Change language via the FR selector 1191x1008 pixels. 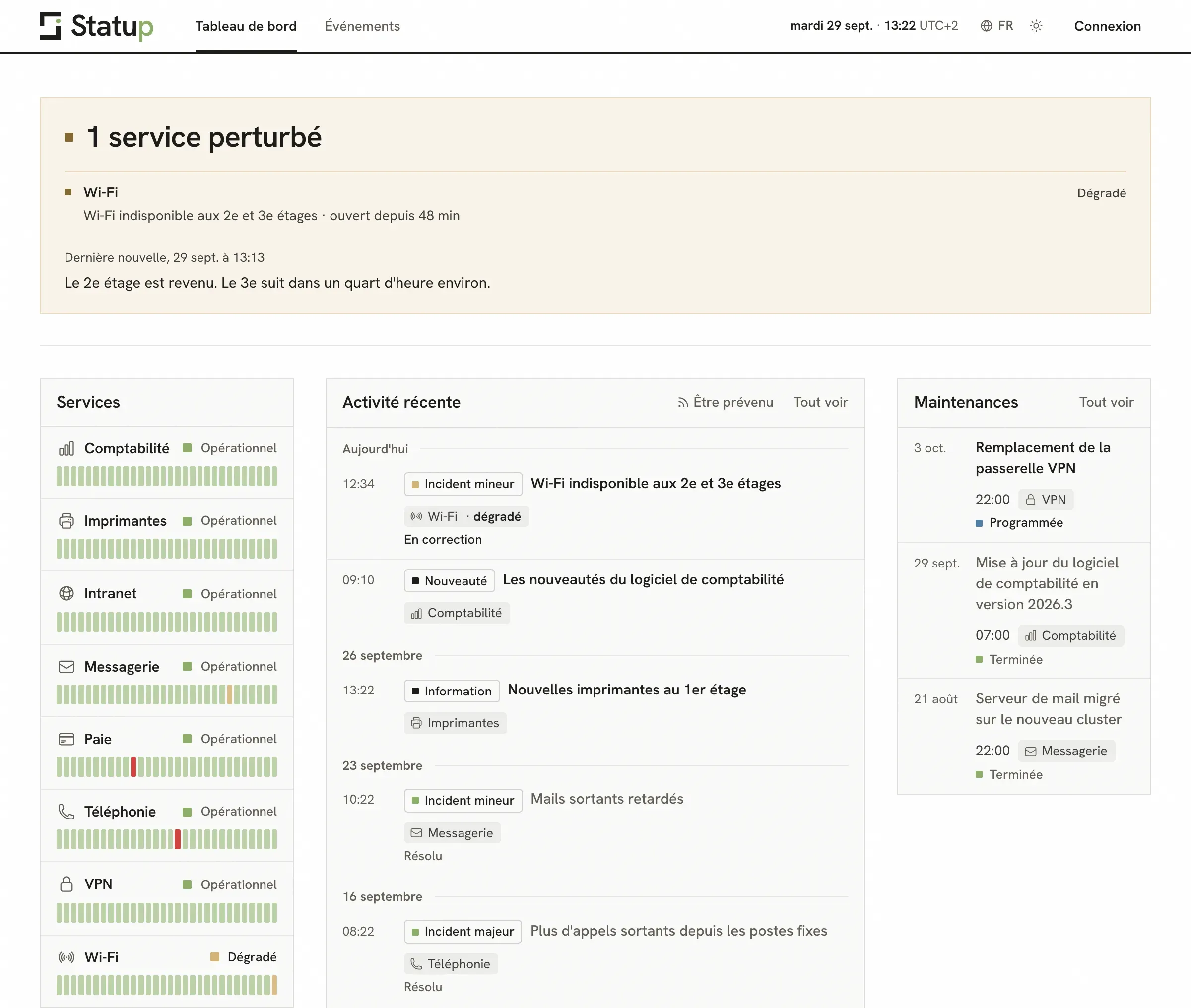[1005, 26]
